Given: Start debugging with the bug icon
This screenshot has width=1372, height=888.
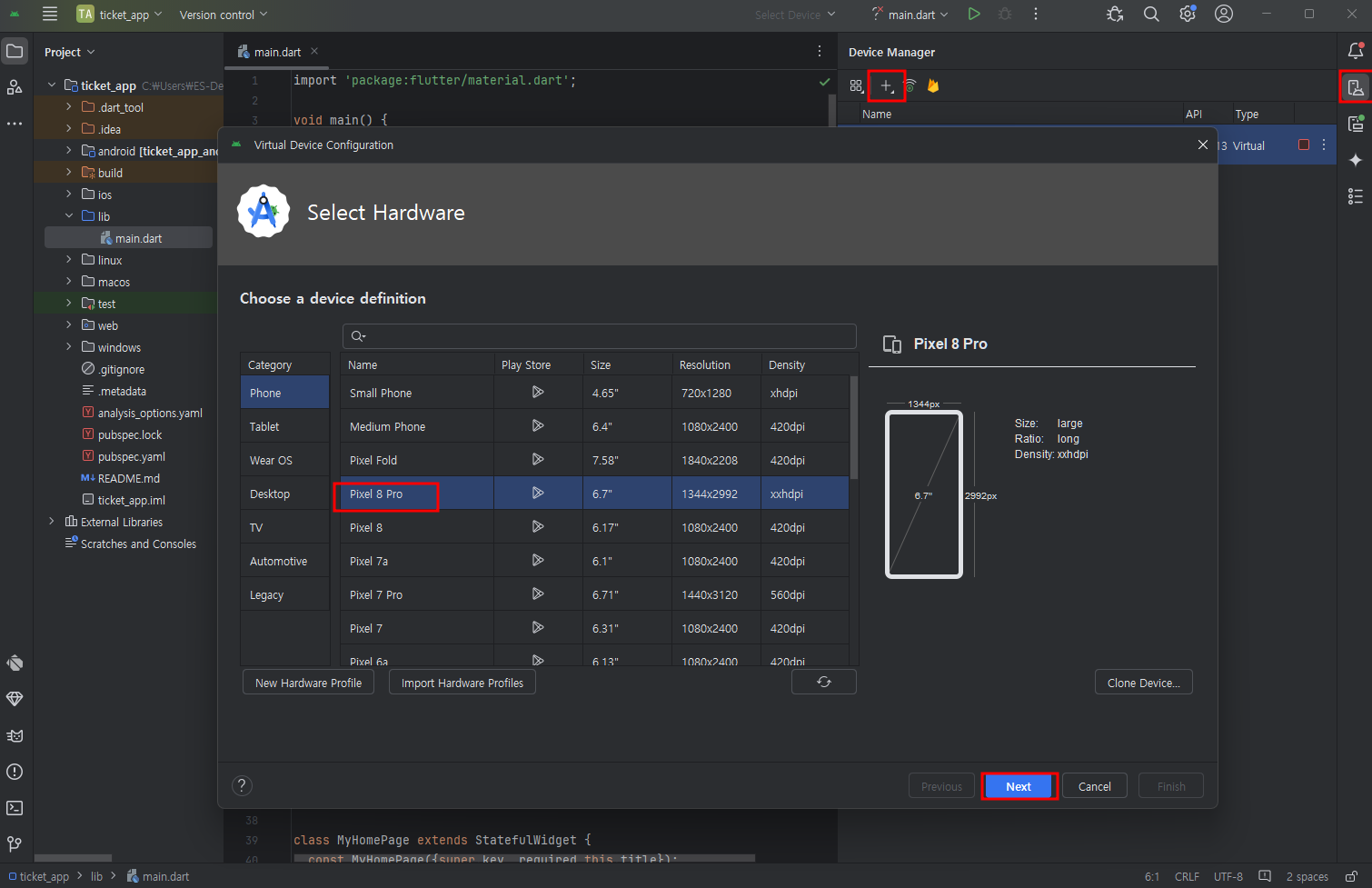Looking at the screenshot, I should [x=1005, y=15].
